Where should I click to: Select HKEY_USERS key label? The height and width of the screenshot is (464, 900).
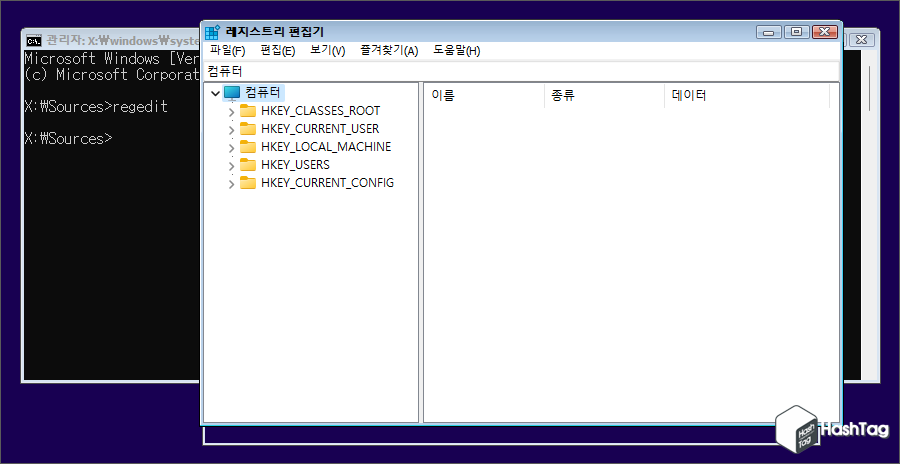coord(295,165)
